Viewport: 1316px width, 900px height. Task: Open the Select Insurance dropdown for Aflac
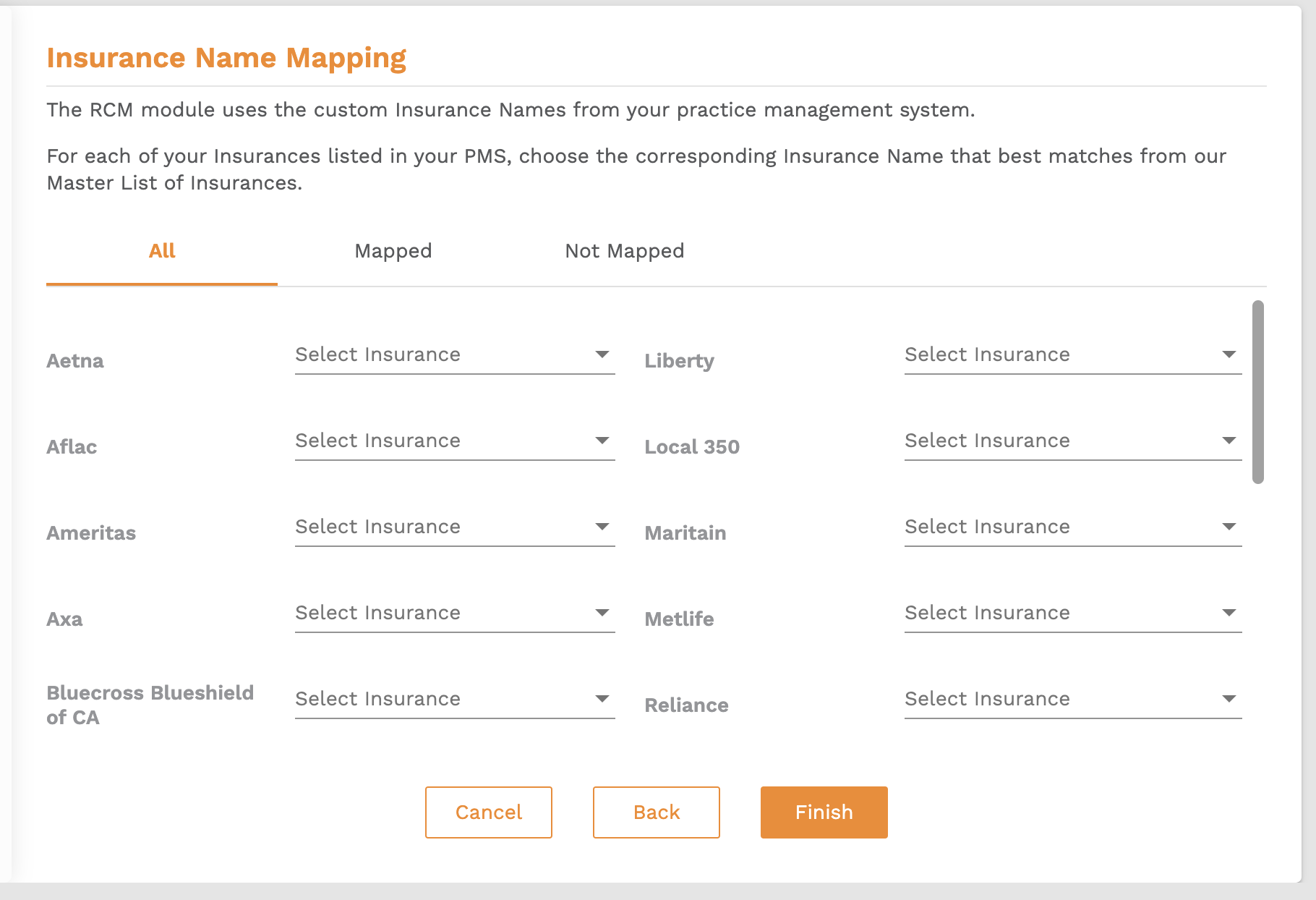click(455, 441)
